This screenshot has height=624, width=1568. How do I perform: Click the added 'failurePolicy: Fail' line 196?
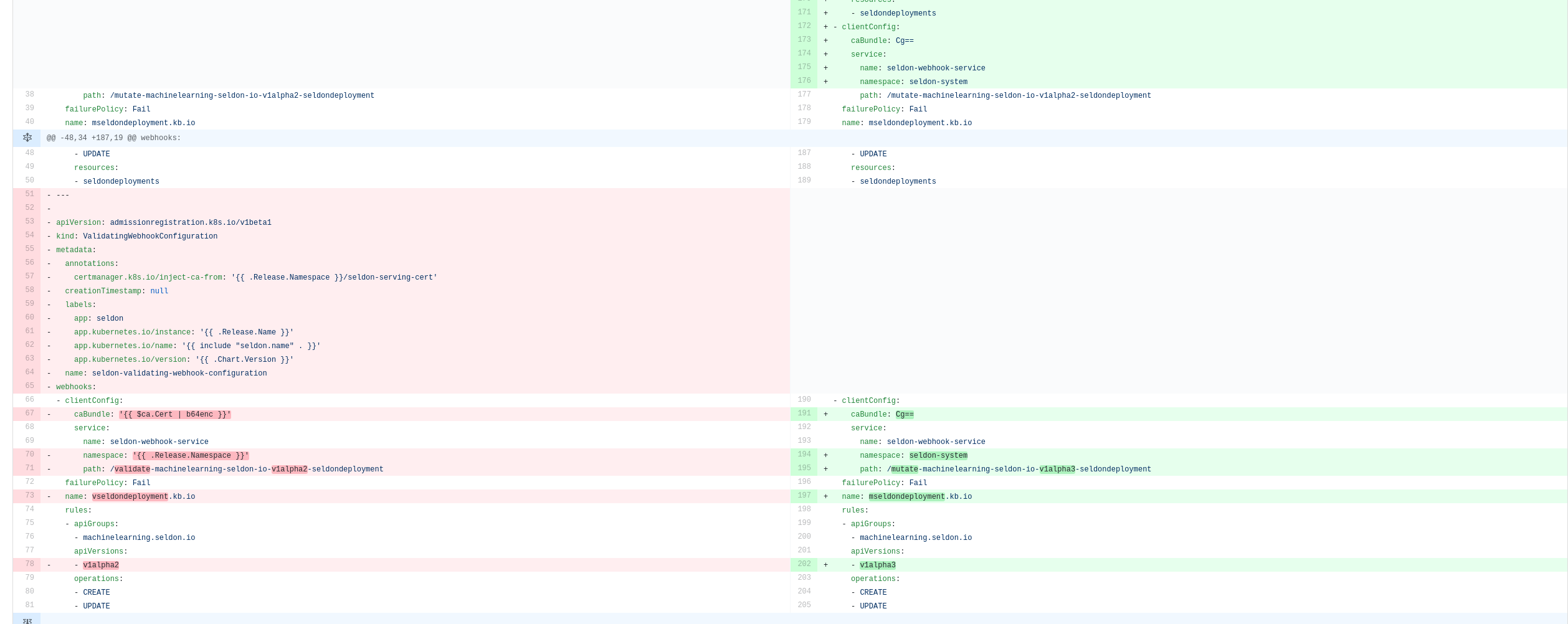880,483
